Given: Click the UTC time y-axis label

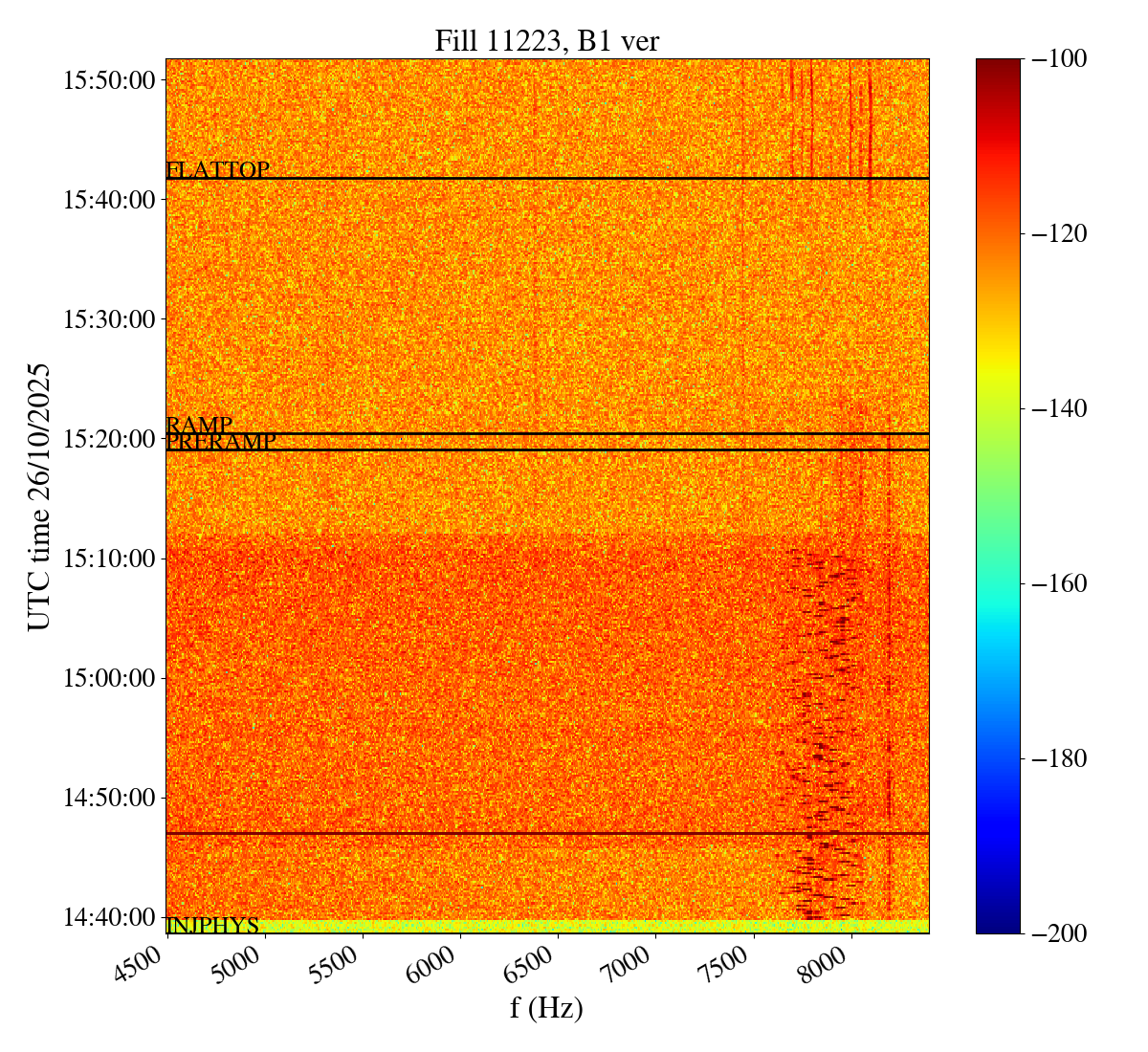Looking at the screenshot, I should point(38,496).
